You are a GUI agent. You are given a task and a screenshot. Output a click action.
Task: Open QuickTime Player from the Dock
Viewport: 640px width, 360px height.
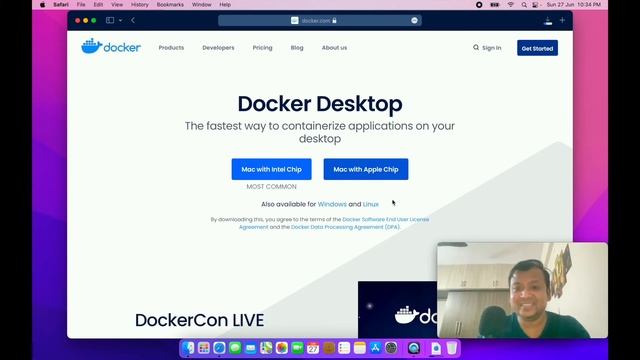pos(414,348)
